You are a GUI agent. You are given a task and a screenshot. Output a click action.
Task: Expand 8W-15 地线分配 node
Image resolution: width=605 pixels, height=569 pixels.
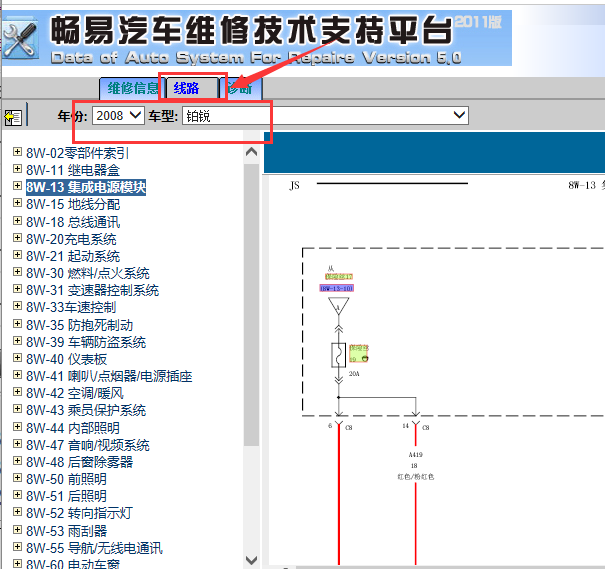[17, 203]
